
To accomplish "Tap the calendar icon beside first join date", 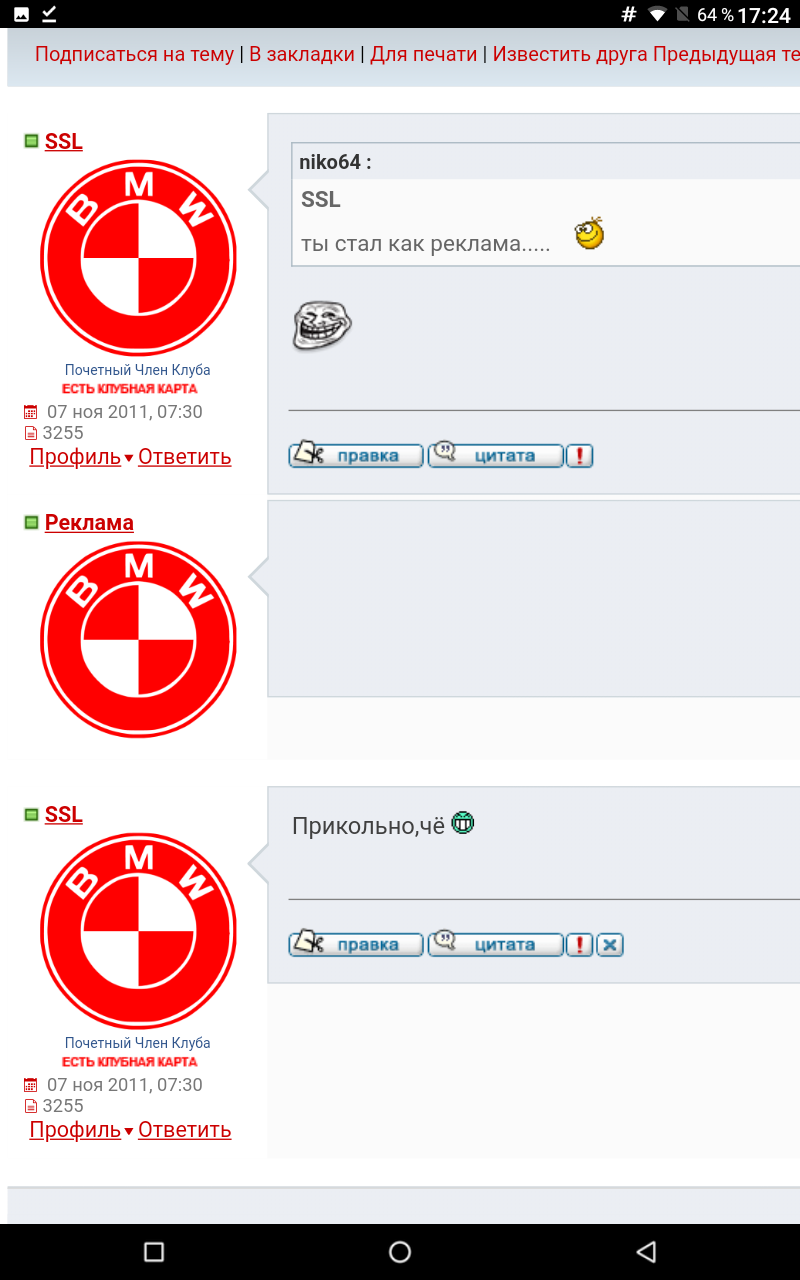I will pyautogui.click(x=30, y=412).
